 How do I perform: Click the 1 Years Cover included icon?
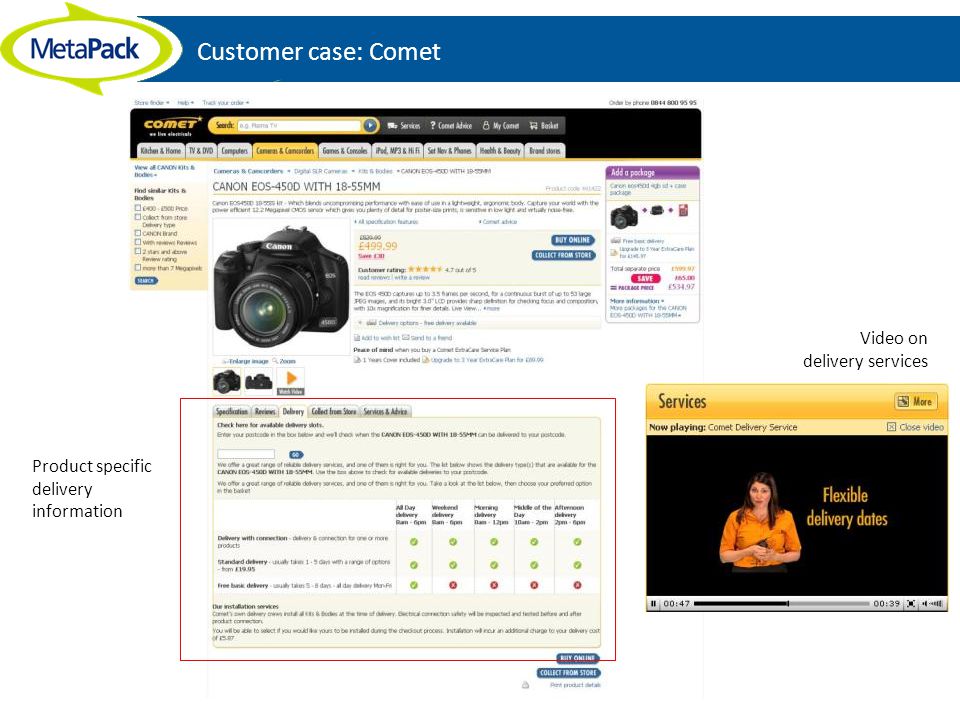point(357,360)
